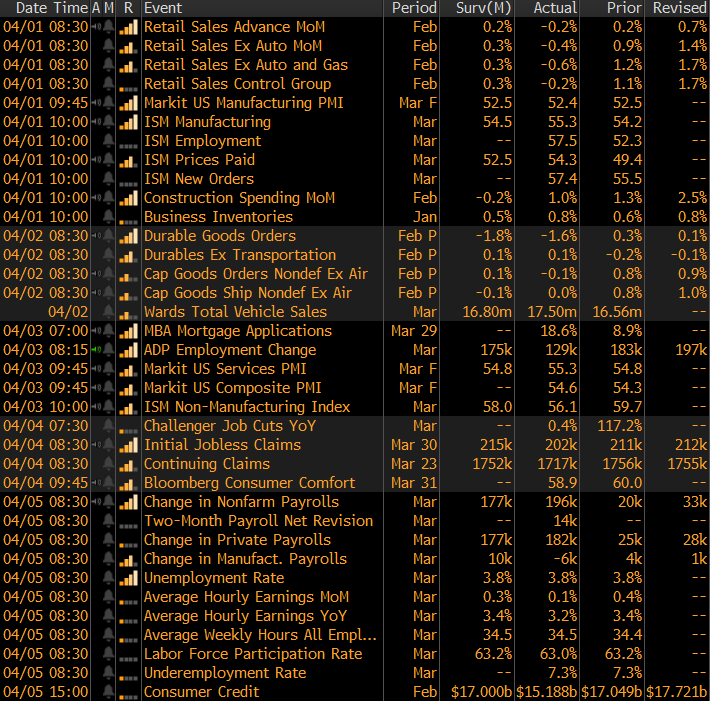Screen dimensions: 710x701
Task: Click relevance bars icon for Unemployment Rate
Action: 127,578
